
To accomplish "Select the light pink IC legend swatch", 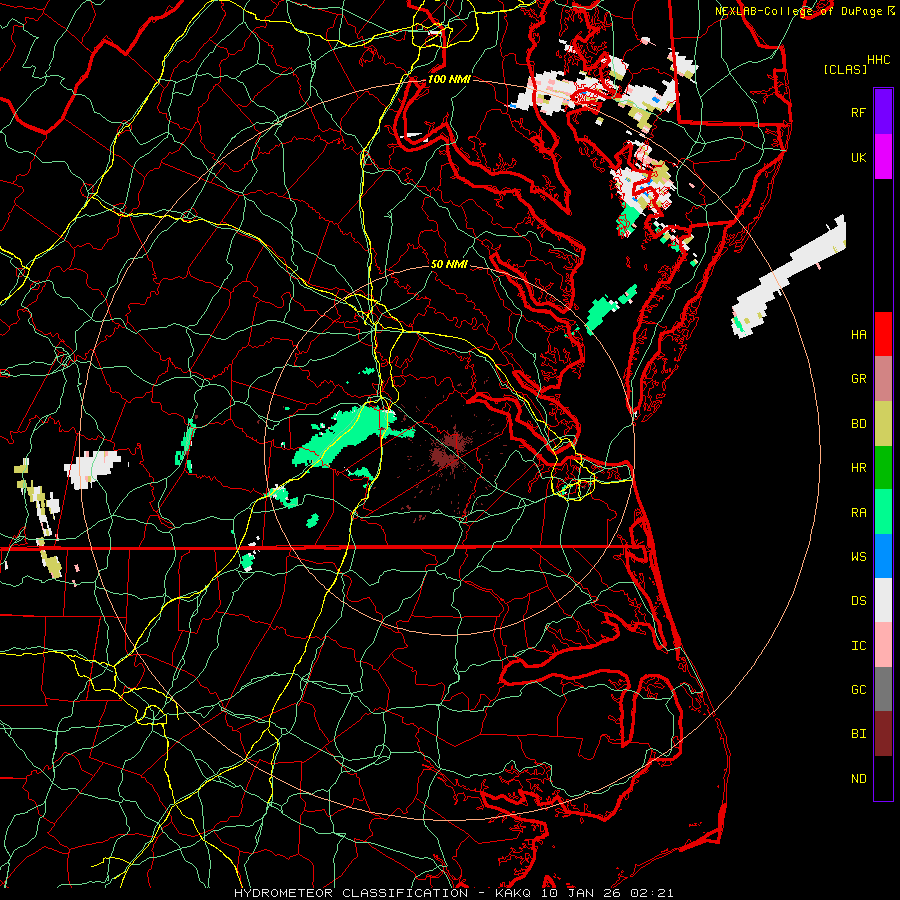I will click(883, 645).
